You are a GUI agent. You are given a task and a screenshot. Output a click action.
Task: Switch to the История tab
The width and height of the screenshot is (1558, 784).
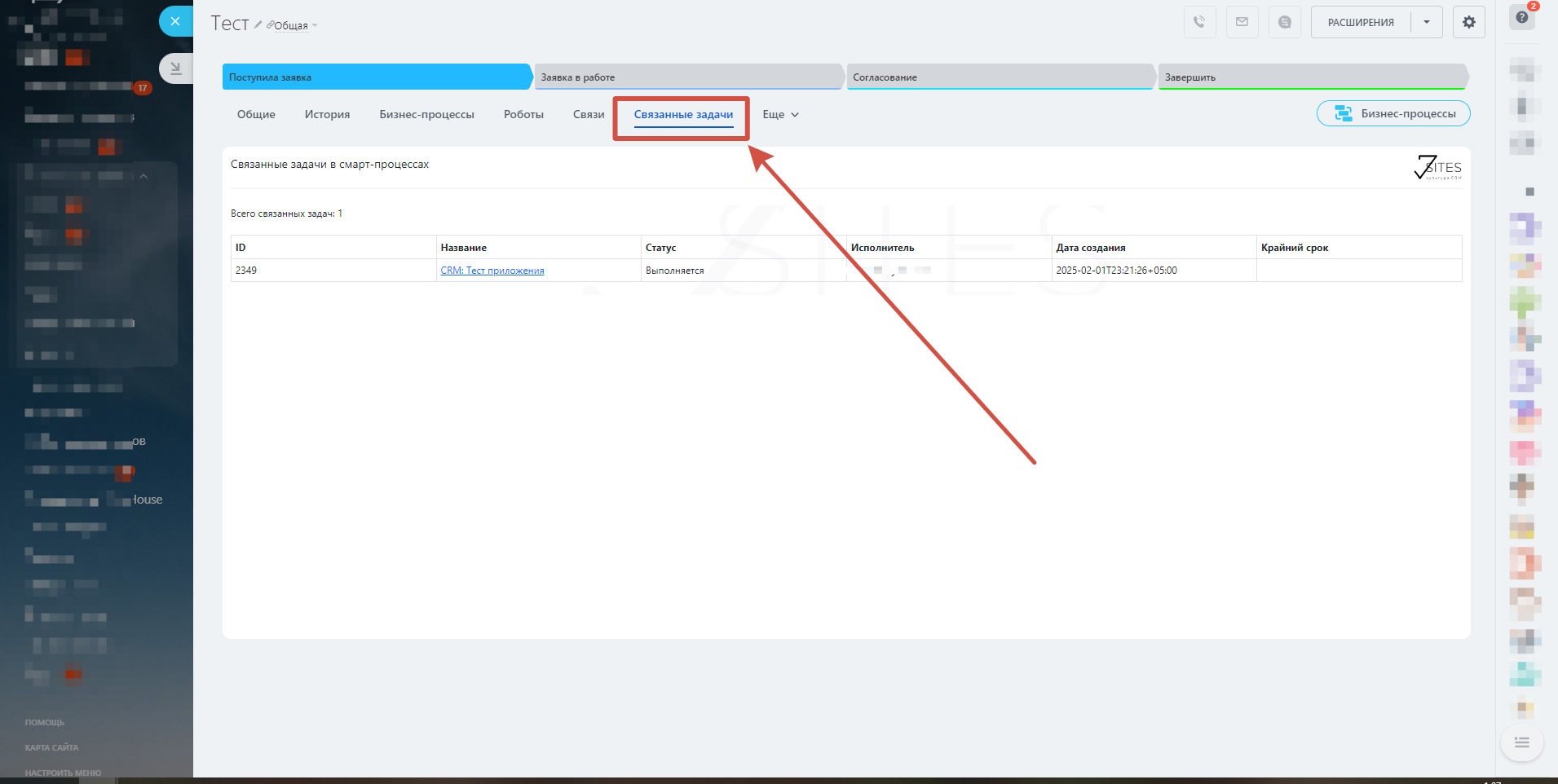pos(327,115)
